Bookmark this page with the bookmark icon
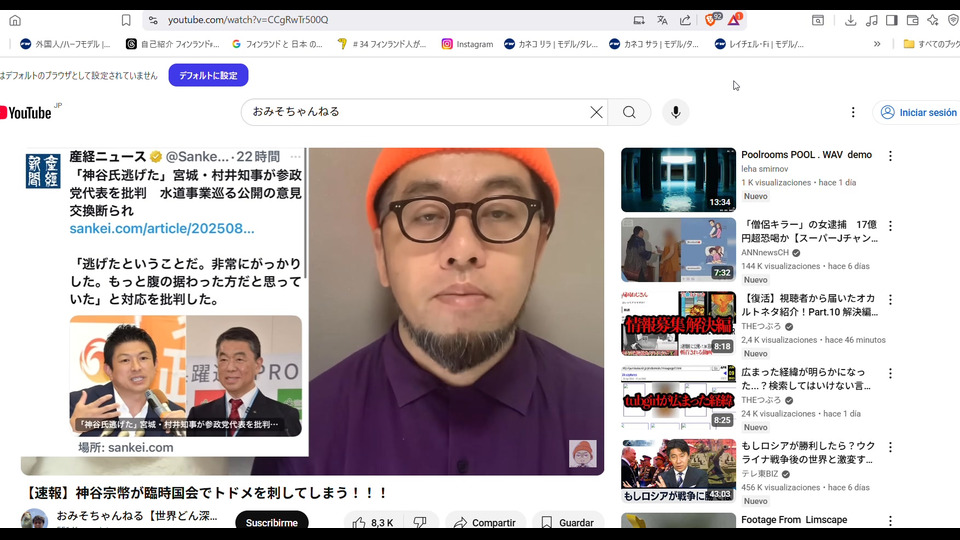960x540 pixels. 126,20
